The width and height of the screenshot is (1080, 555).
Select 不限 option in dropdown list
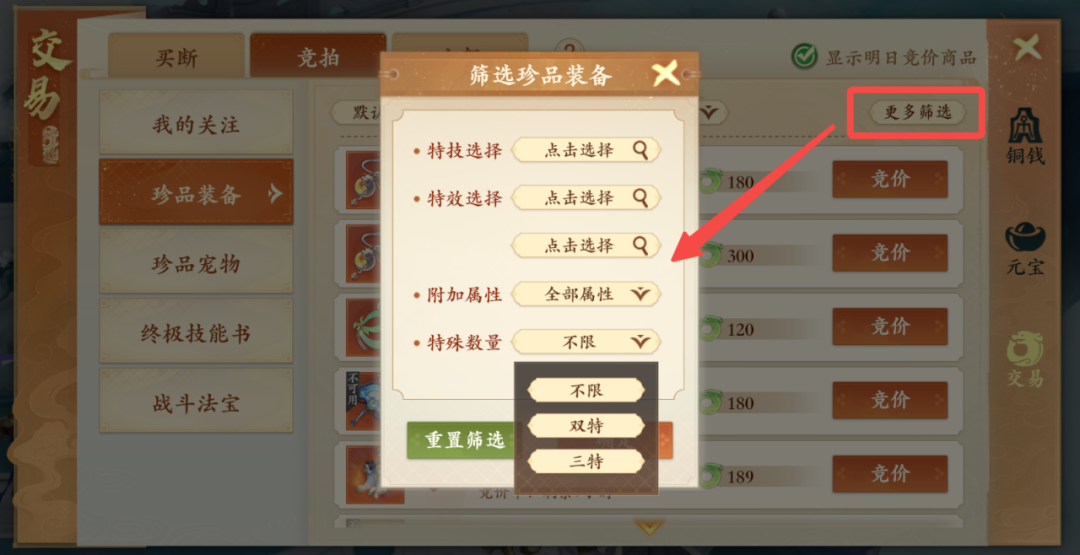(586, 390)
